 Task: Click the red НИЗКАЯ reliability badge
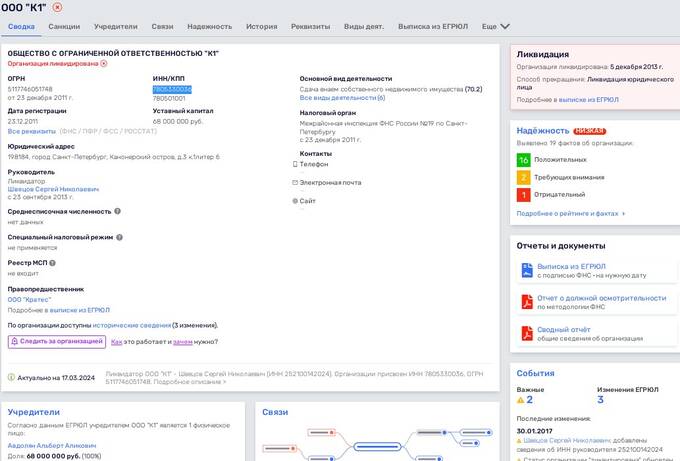pos(589,131)
